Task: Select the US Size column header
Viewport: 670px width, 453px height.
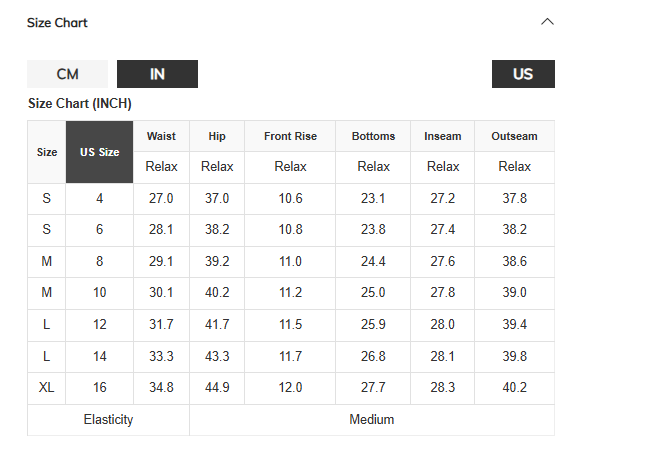Action: coord(100,152)
